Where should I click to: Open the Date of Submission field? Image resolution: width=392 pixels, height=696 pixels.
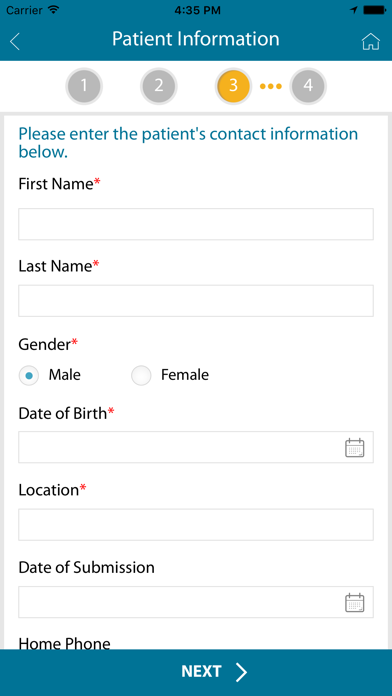196,602
